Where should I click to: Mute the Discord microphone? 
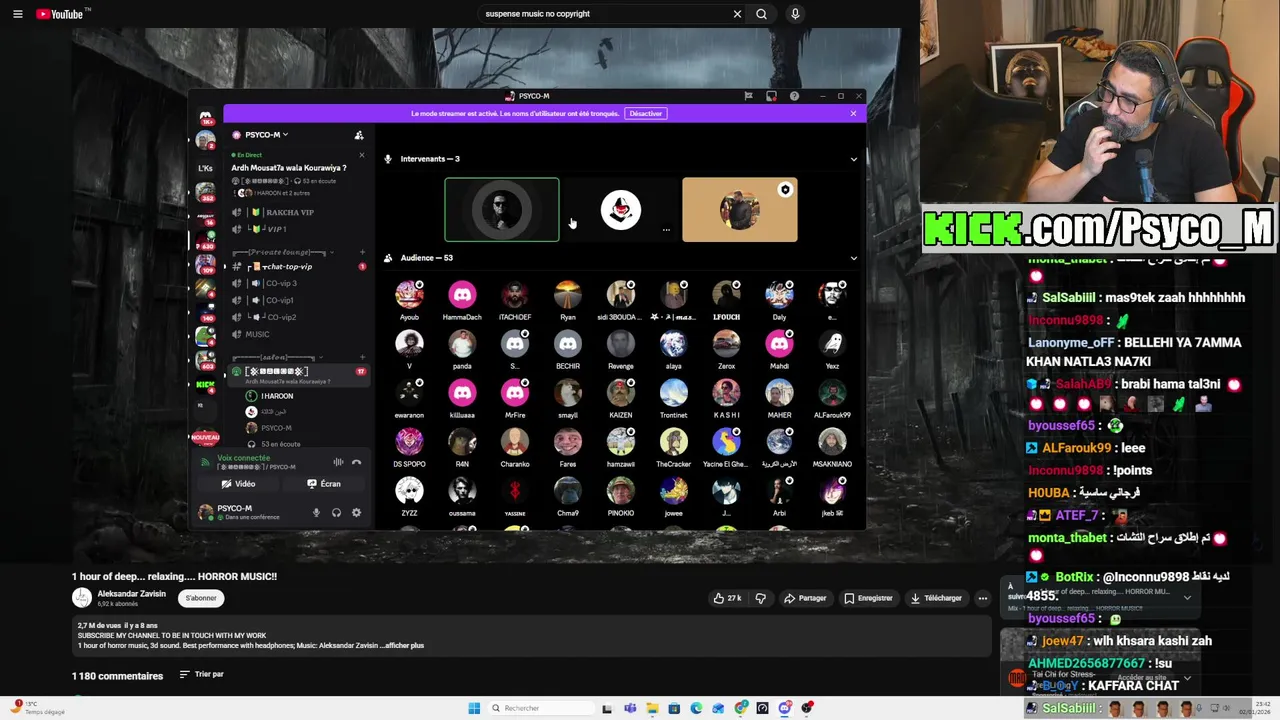[x=316, y=513]
